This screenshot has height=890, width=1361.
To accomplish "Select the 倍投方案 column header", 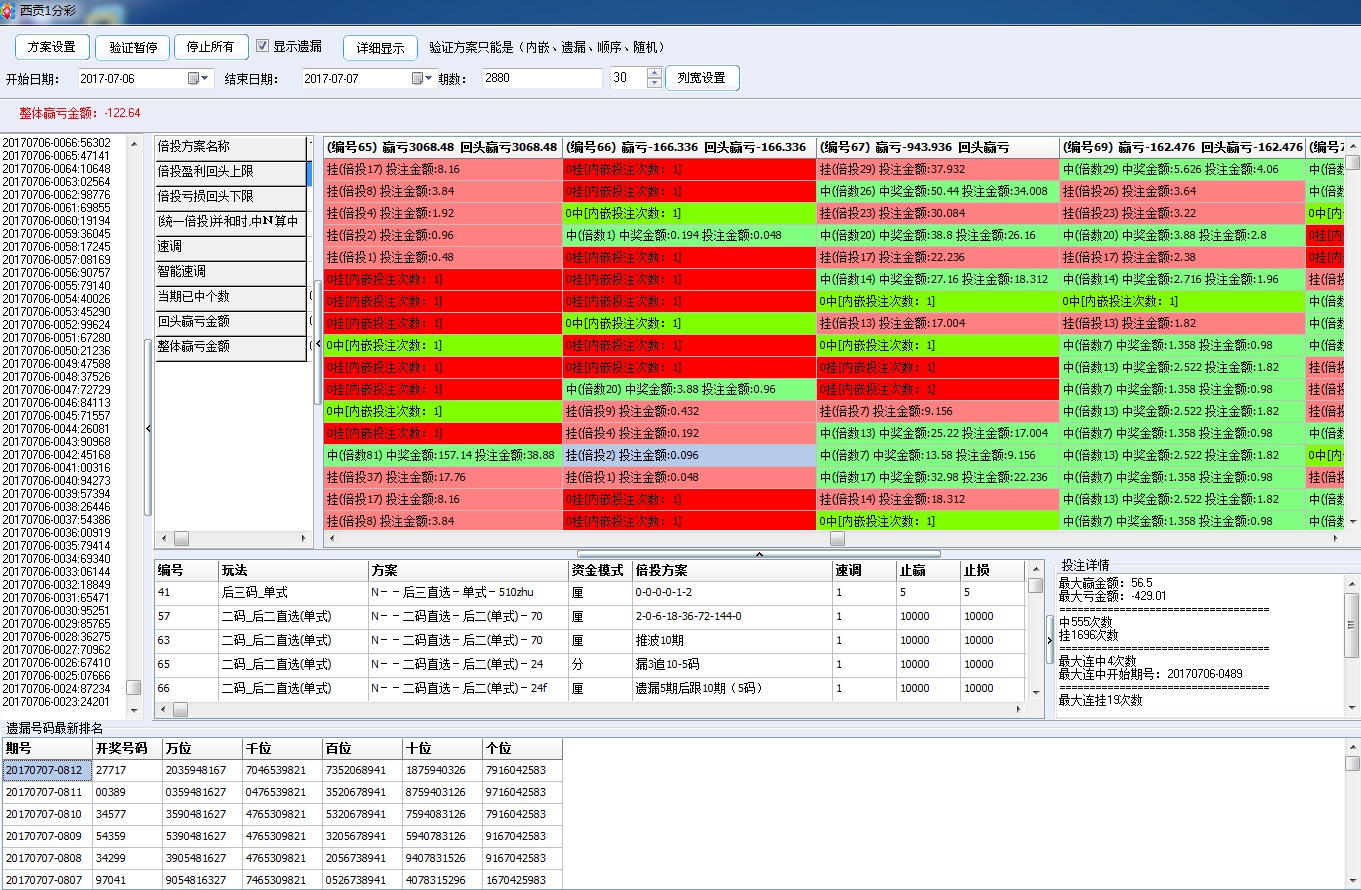I will [731, 570].
